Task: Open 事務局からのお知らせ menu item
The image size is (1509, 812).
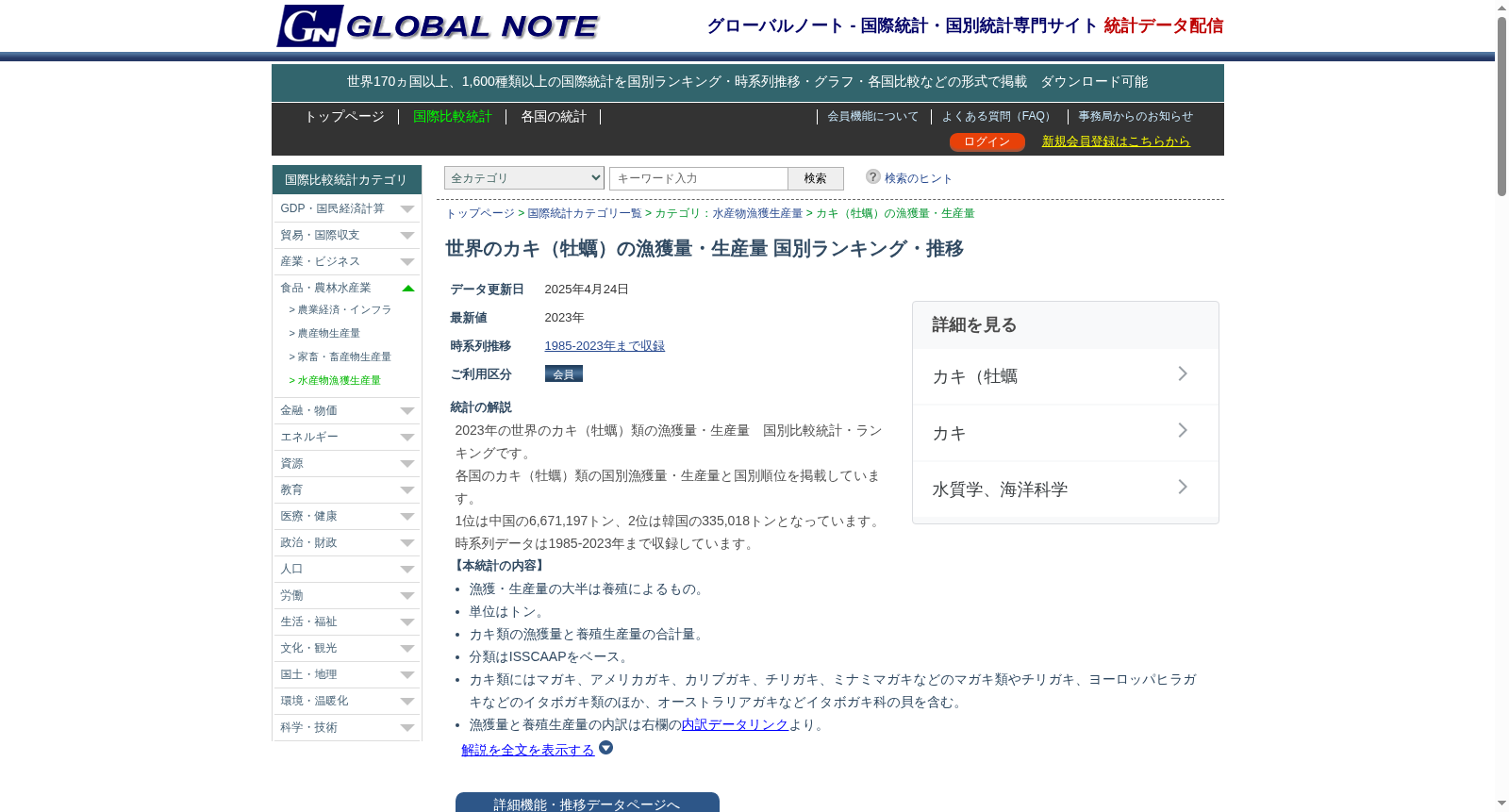Action: pos(1136,116)
